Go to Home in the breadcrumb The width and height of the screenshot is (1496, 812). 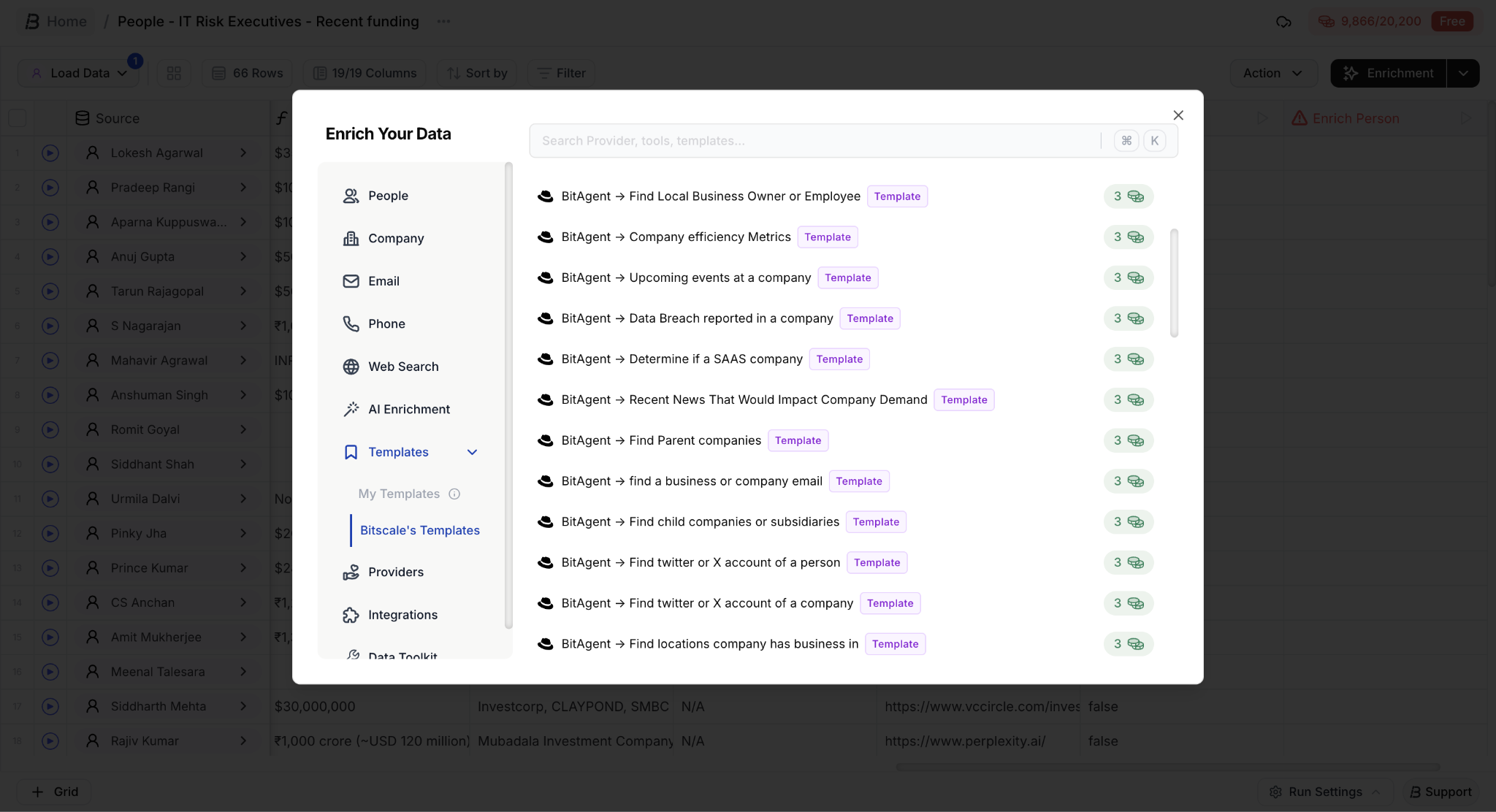click(56, 21)
